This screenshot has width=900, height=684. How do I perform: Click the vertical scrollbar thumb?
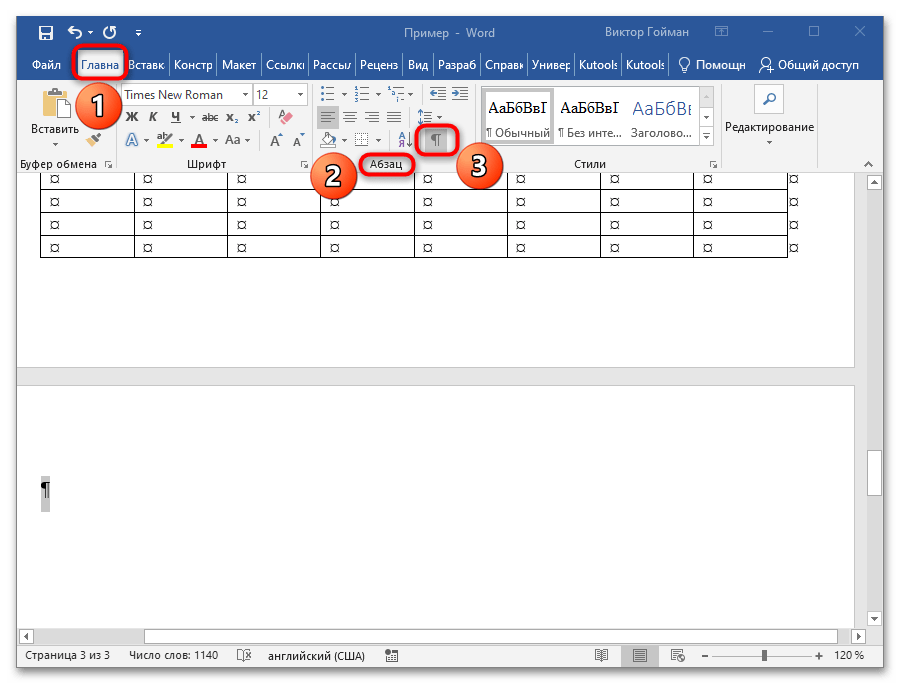(874, 473)
